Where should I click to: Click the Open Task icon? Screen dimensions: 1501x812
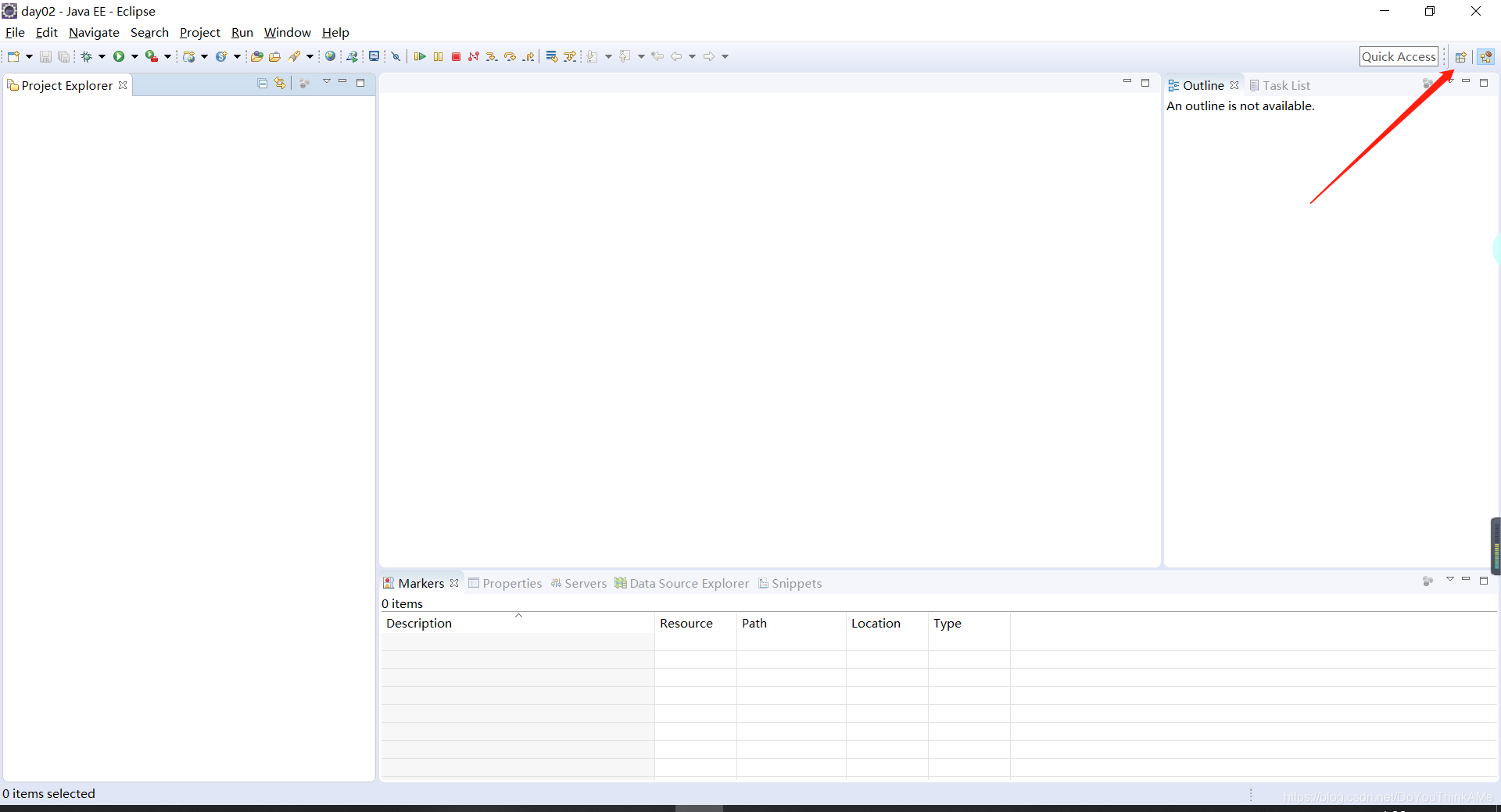pos(274,56)
